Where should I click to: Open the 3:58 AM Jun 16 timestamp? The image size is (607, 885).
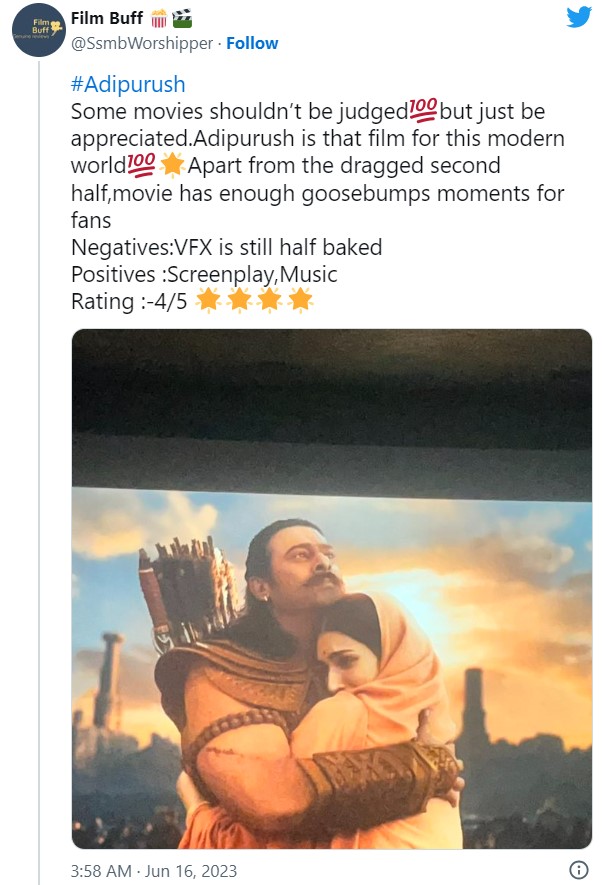tap(154, 871)
